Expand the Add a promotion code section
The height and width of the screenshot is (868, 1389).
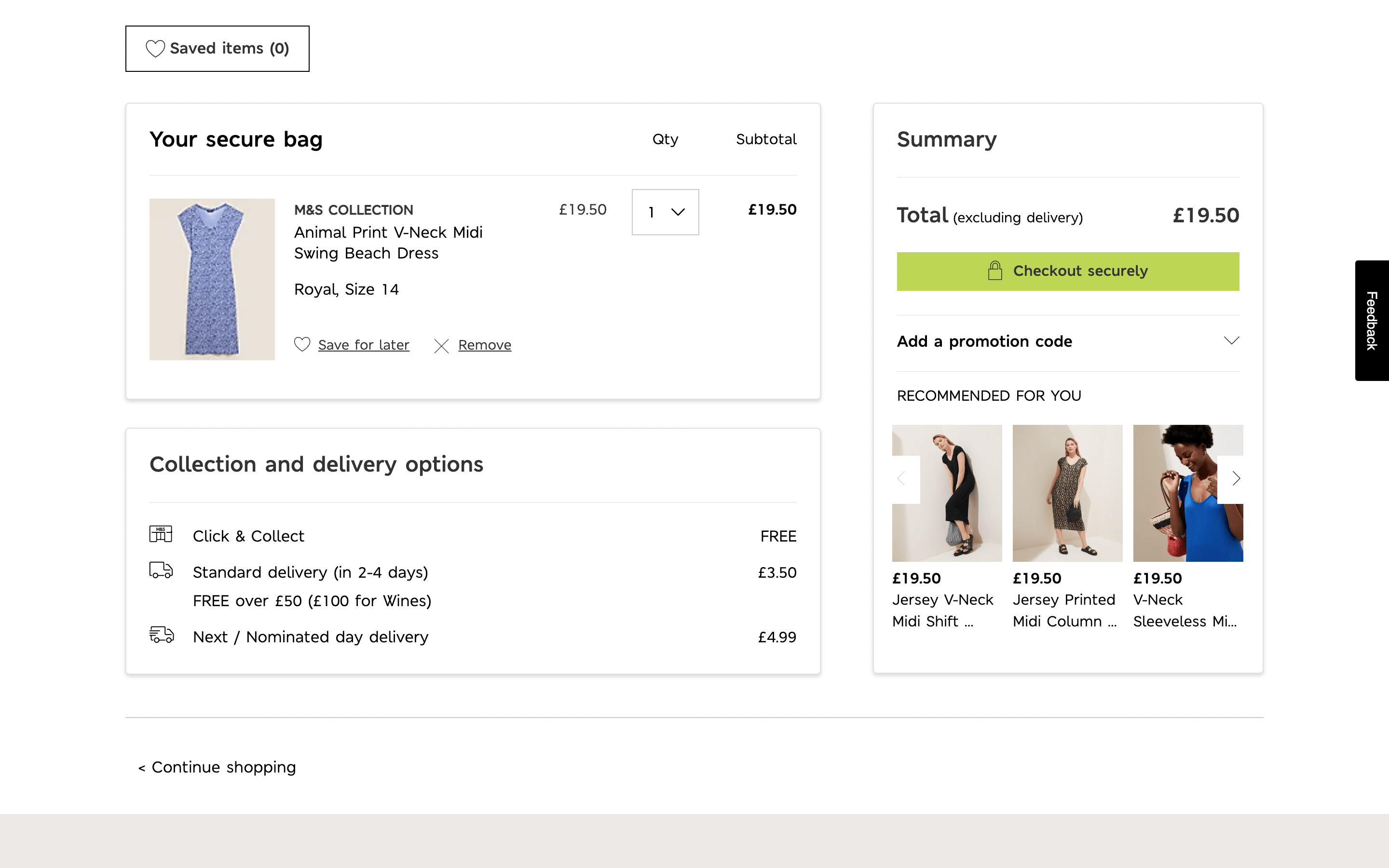(984, 341)
